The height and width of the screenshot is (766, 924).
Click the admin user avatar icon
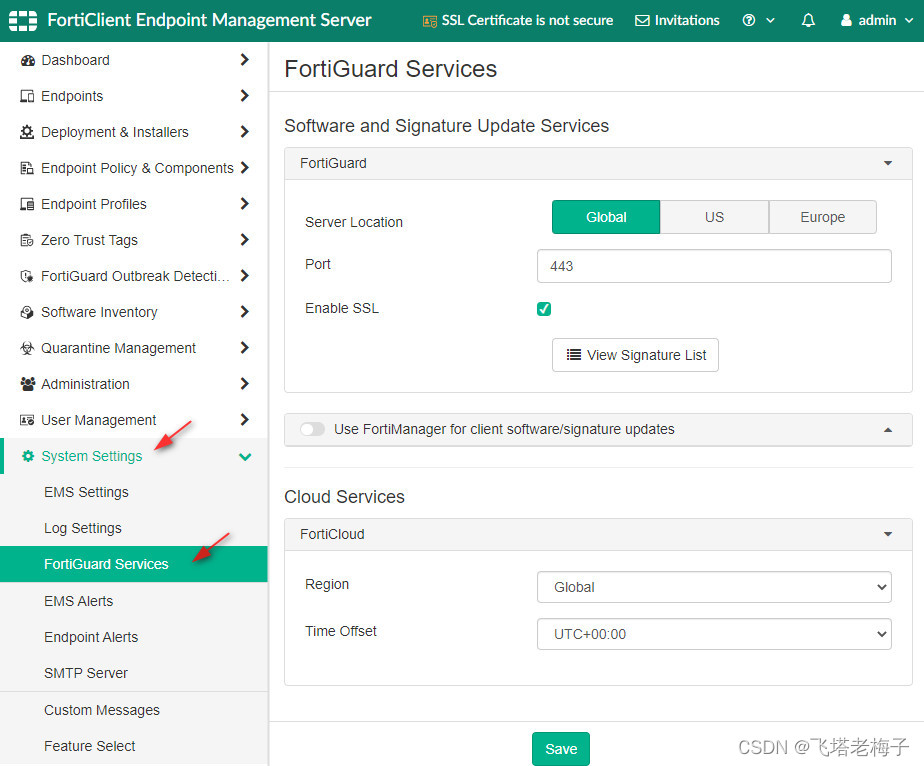[846, 20]
